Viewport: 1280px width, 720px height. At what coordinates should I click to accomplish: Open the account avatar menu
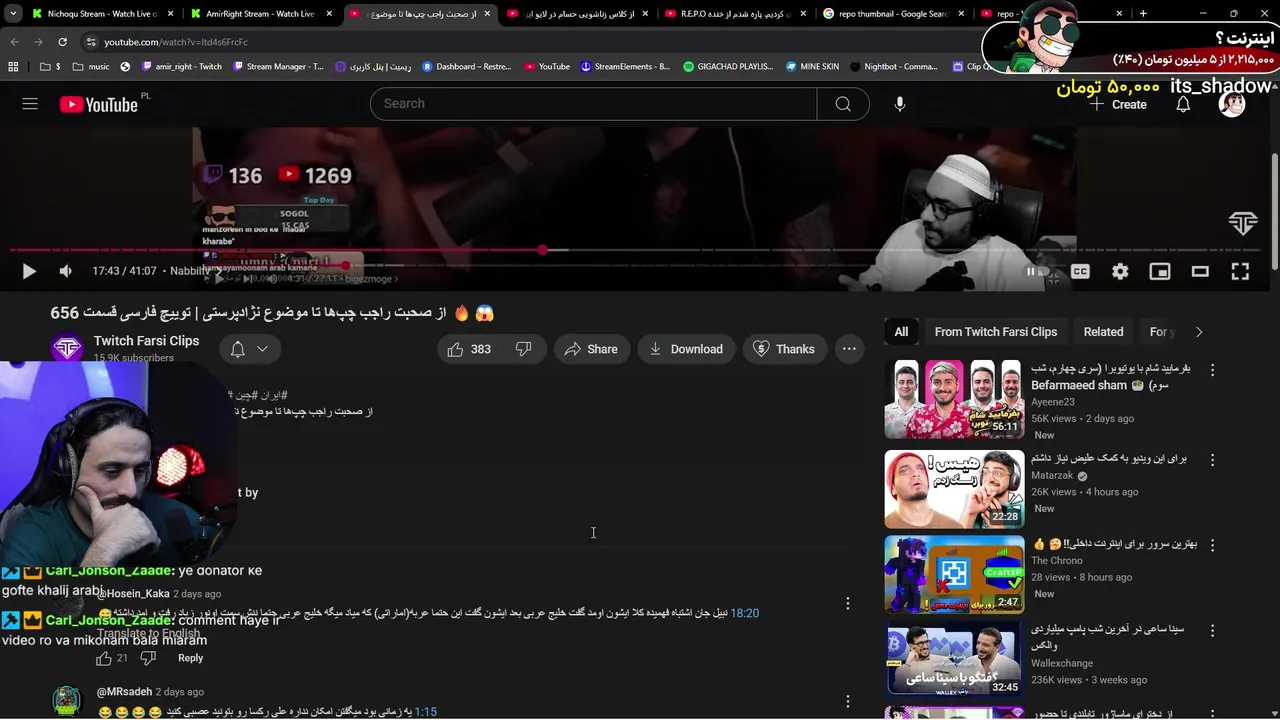click(1232, 104)
